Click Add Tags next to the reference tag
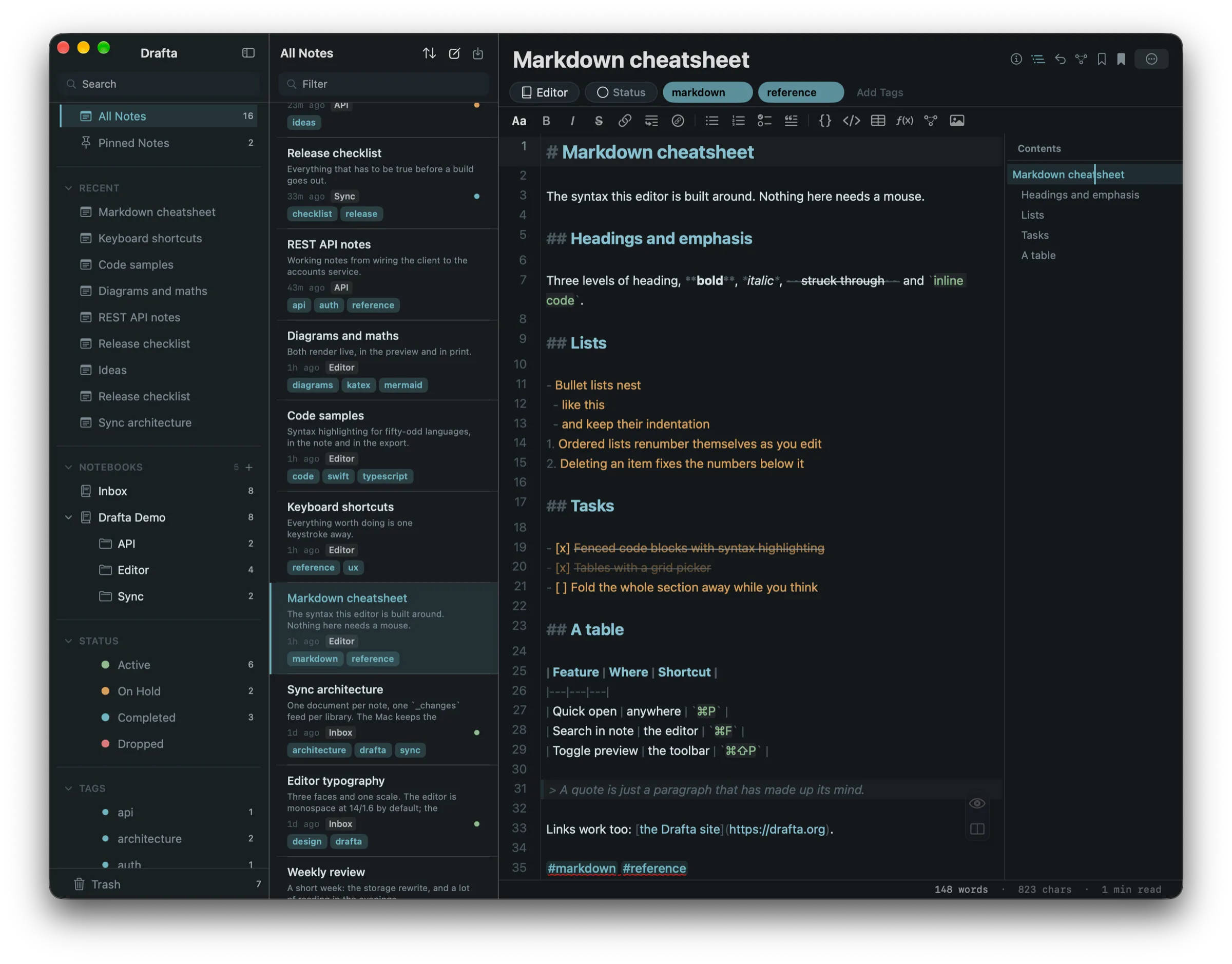This screenshot has height=964, width=1232. pyautogui.click(x=879, y=92)
